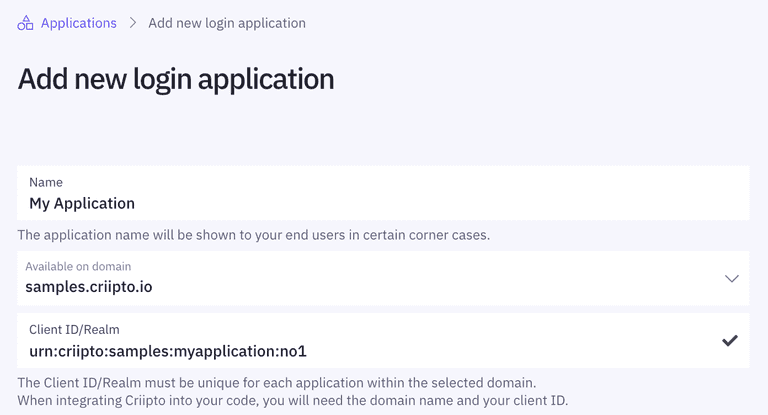Click 'When integrating Criipto into your code' text

293,401
